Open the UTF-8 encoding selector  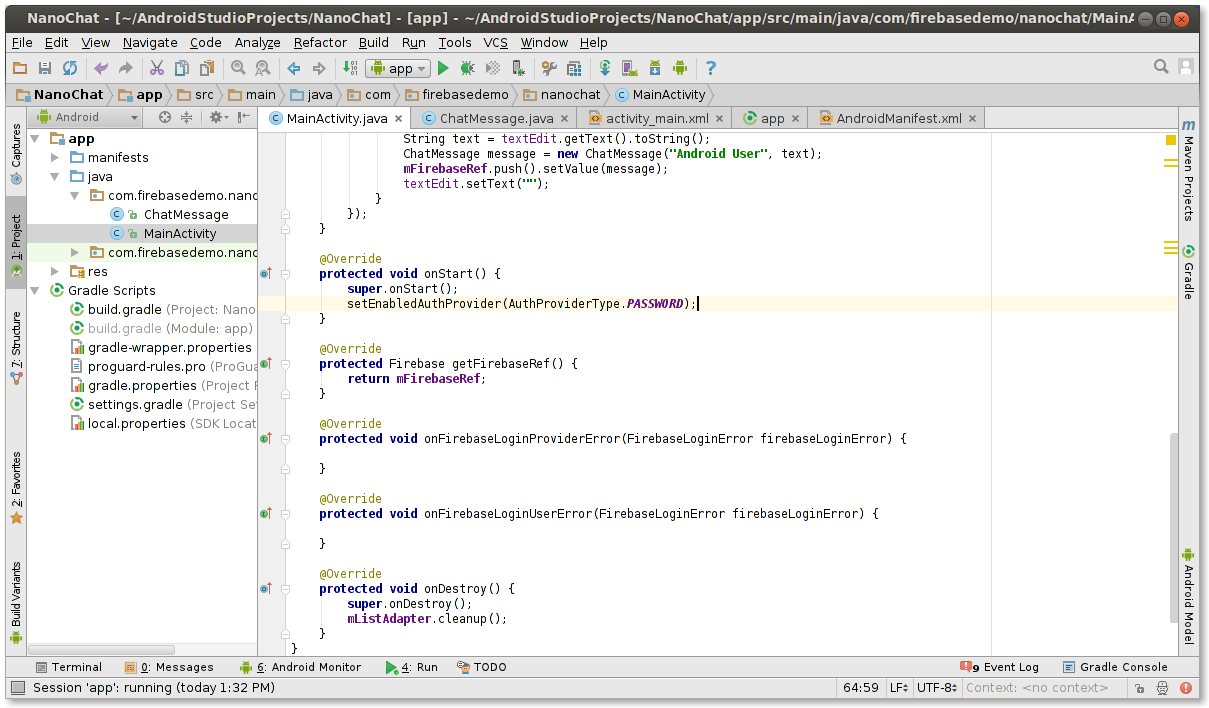click(937, 688)
